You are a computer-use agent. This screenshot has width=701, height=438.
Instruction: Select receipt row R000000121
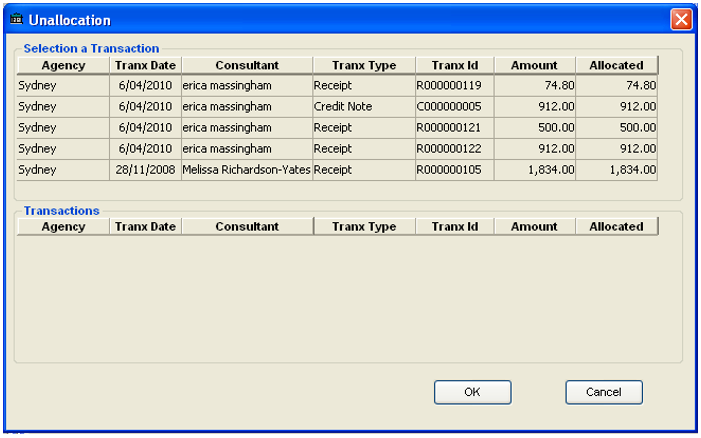click(x=337, y=127)
